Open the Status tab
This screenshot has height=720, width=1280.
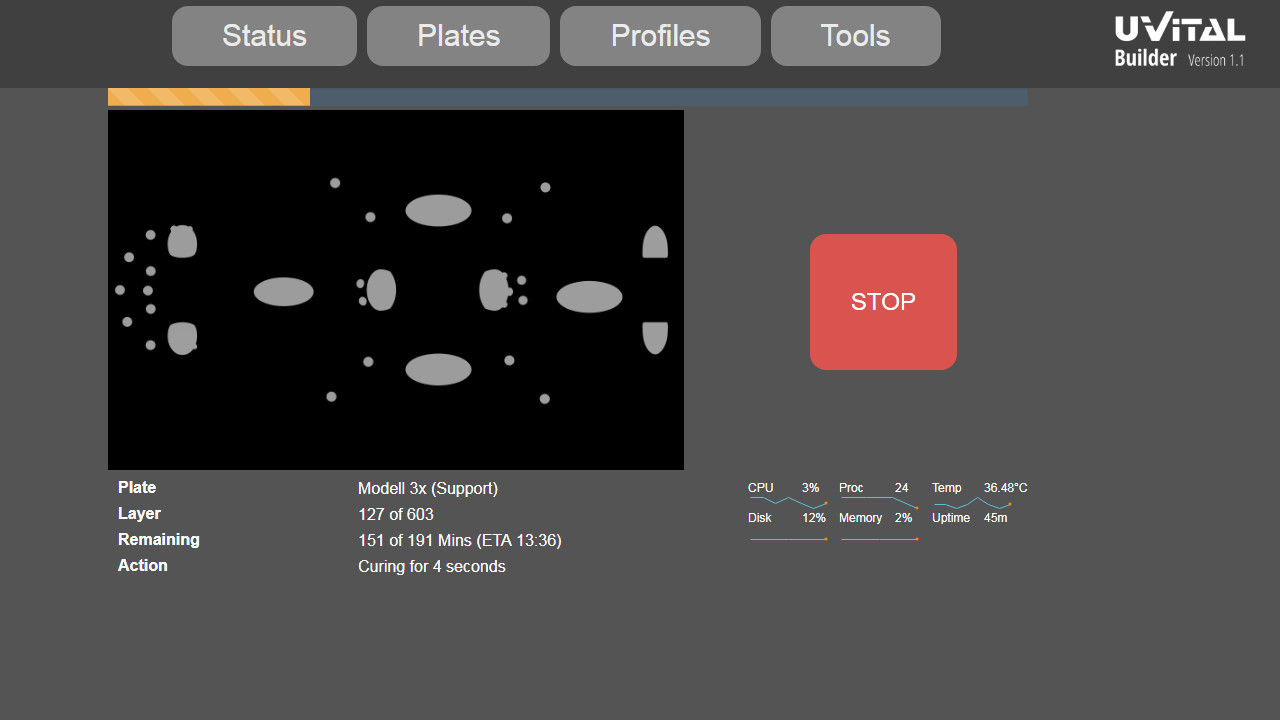[264, 36]
